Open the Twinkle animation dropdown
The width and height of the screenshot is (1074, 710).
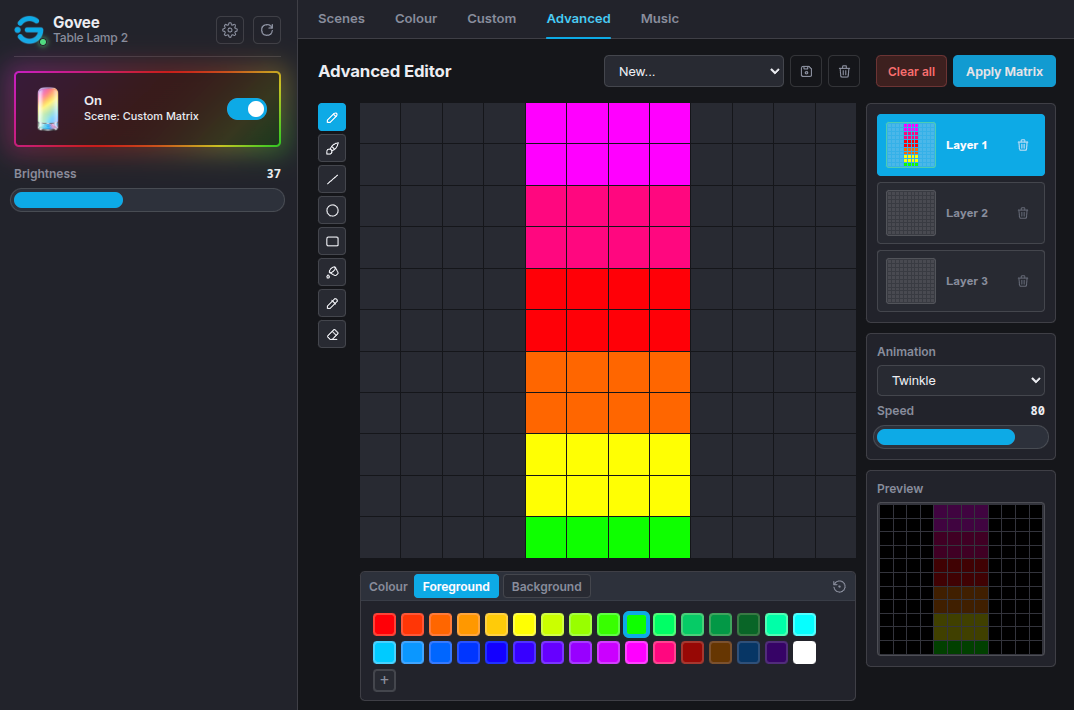(960, 381)
